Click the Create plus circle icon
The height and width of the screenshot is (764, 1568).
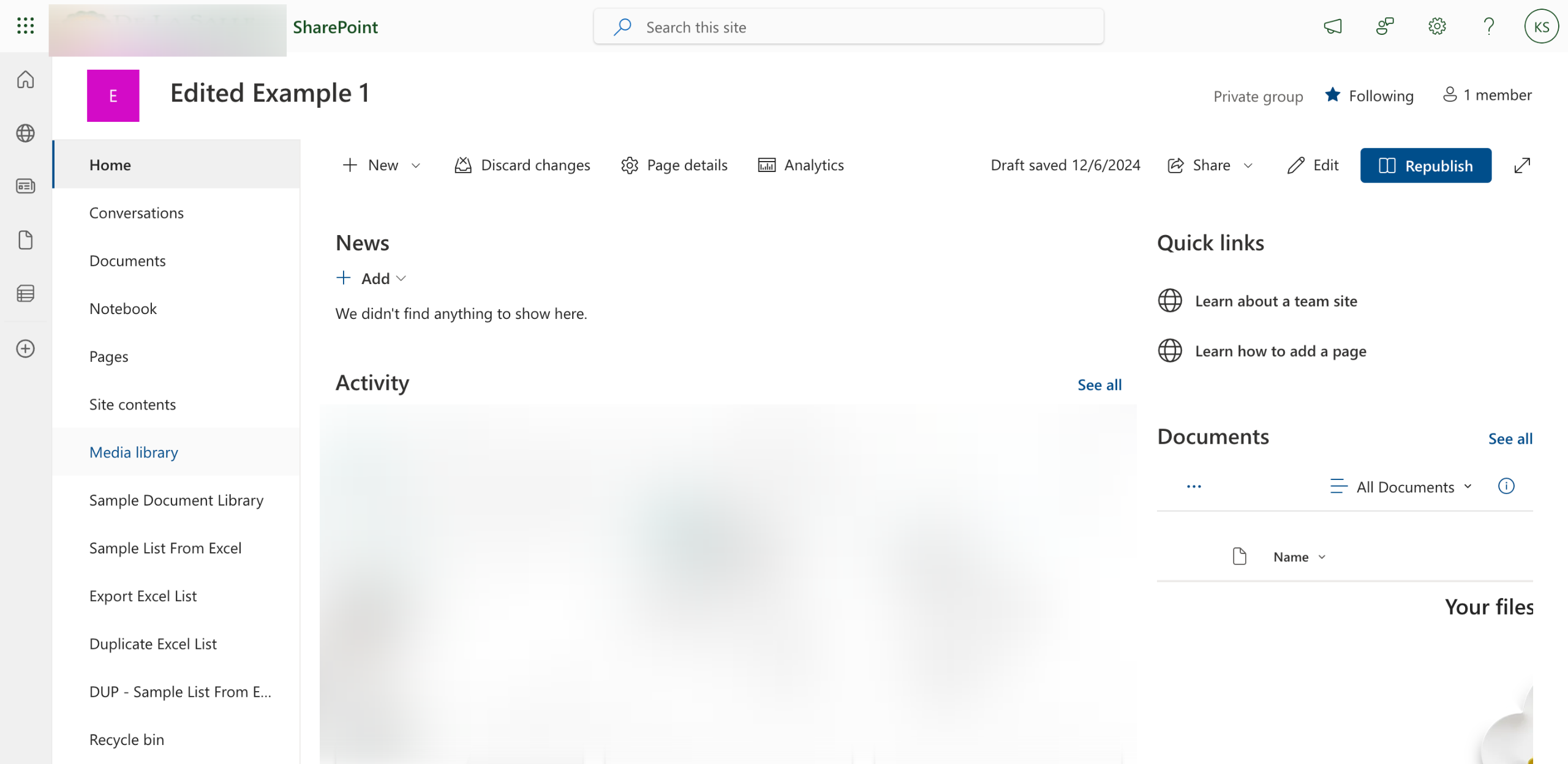click(x=25, y=349)
